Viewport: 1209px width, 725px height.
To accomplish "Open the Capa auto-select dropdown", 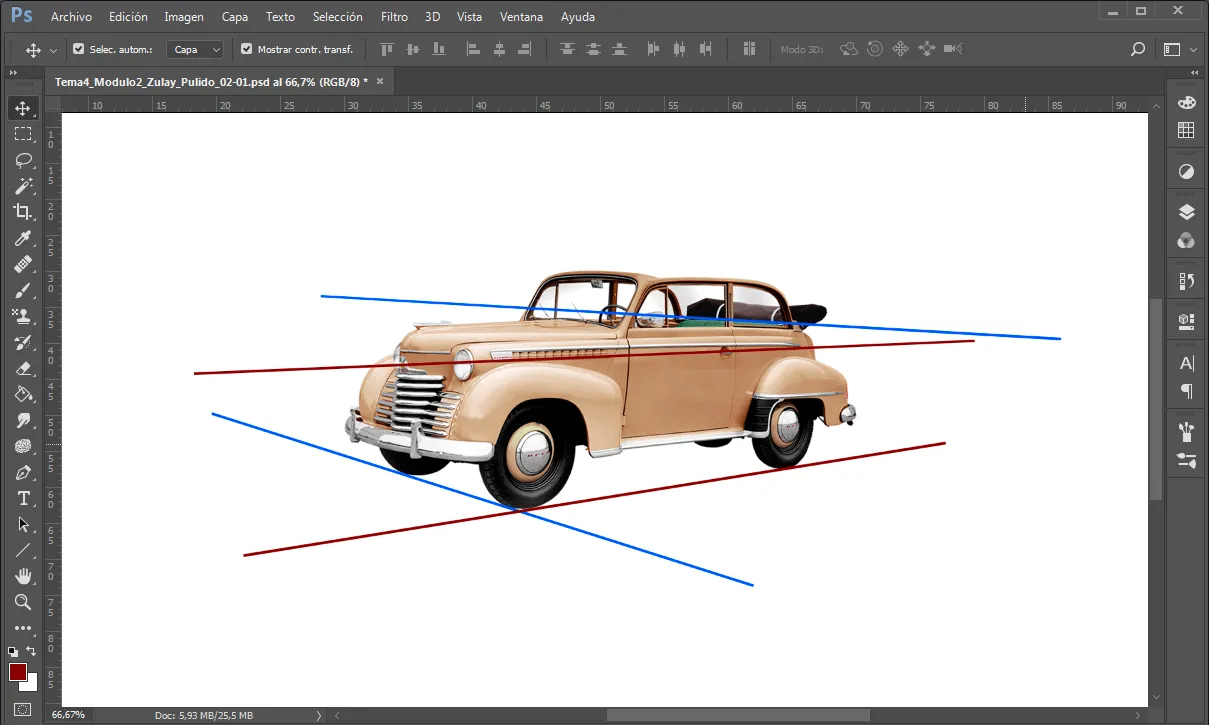I will [x=196, y=49].
